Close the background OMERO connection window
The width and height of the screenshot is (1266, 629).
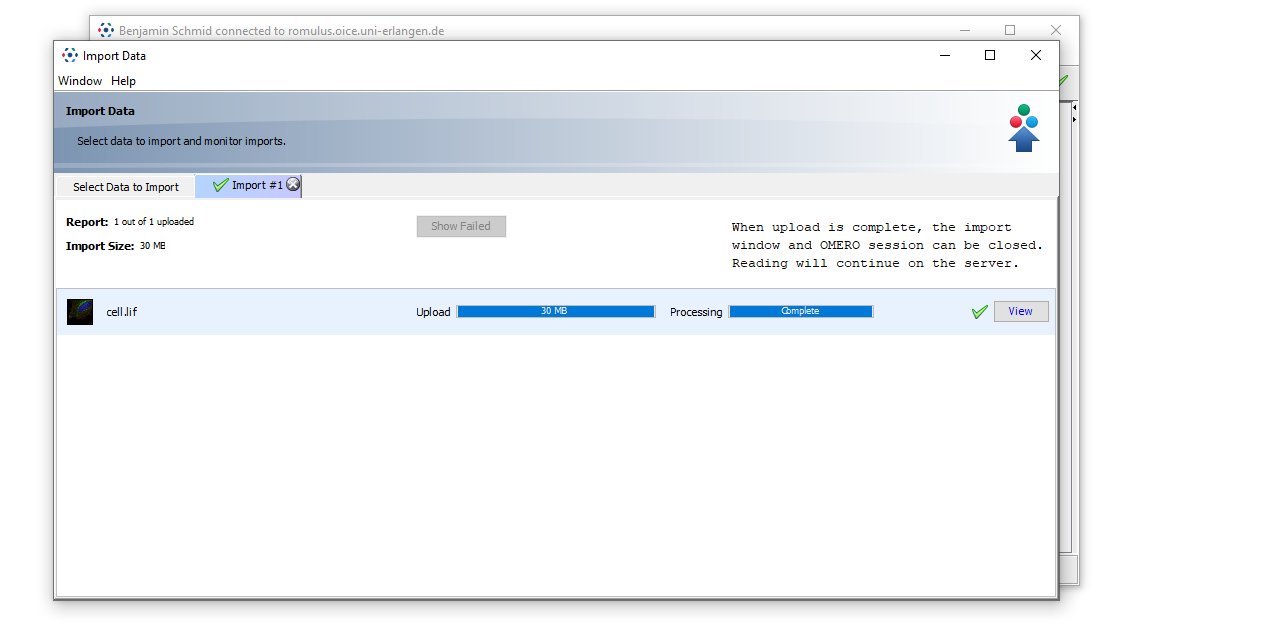(x=1055, y=30)
